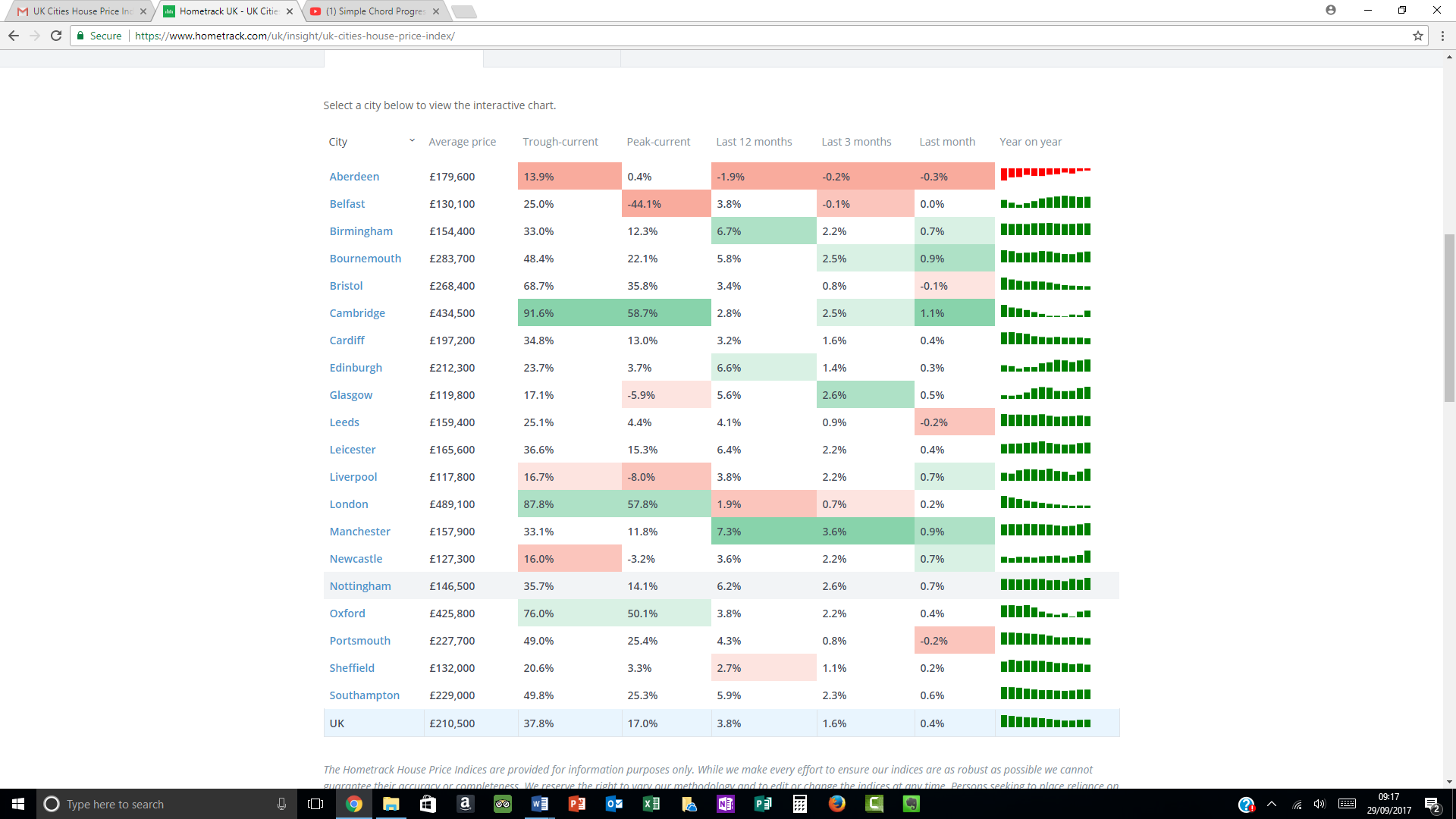Open Calculator from the taskbar
The height and width of the screenshot is (819, 1456).
[800, 804]
